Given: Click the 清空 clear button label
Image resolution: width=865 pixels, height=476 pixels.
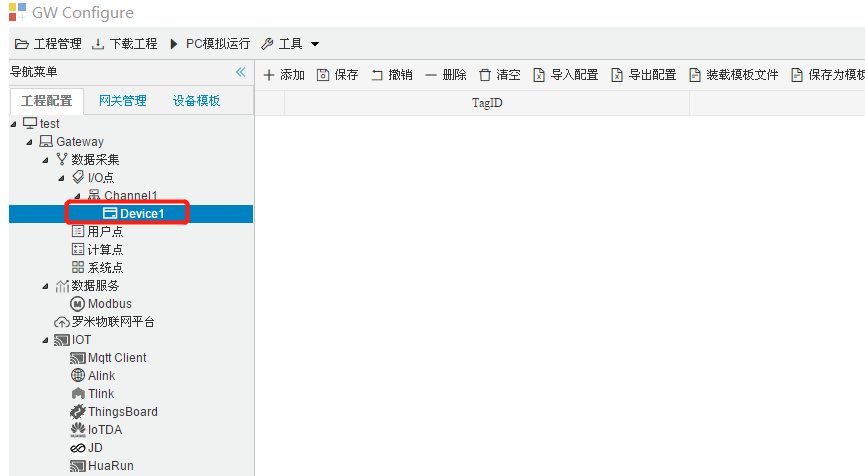Looking at the screenshot, I should (508, 75).
